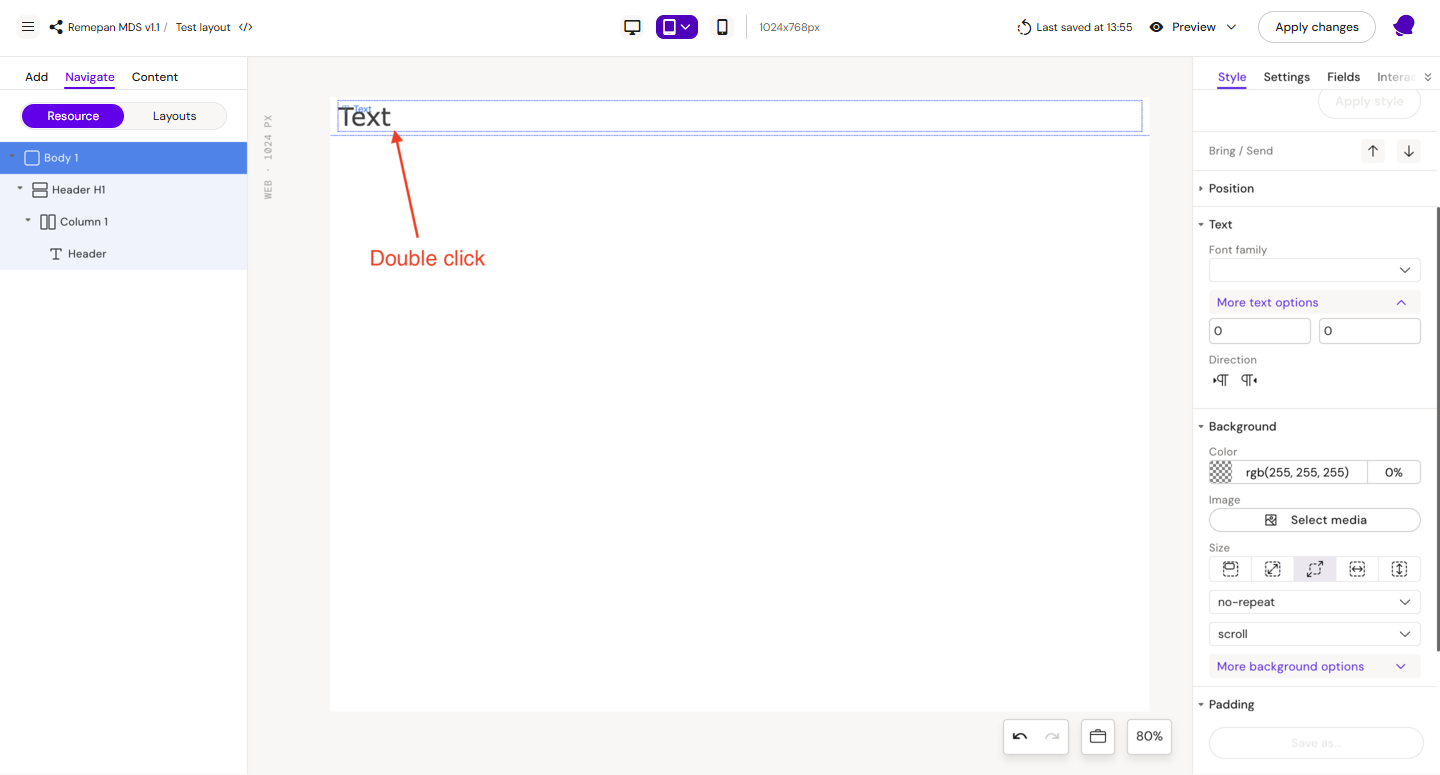The width and height of the screenshot is (1440, 775).
Task: Set text direction left-to-right
Action: click(1220, 380)
